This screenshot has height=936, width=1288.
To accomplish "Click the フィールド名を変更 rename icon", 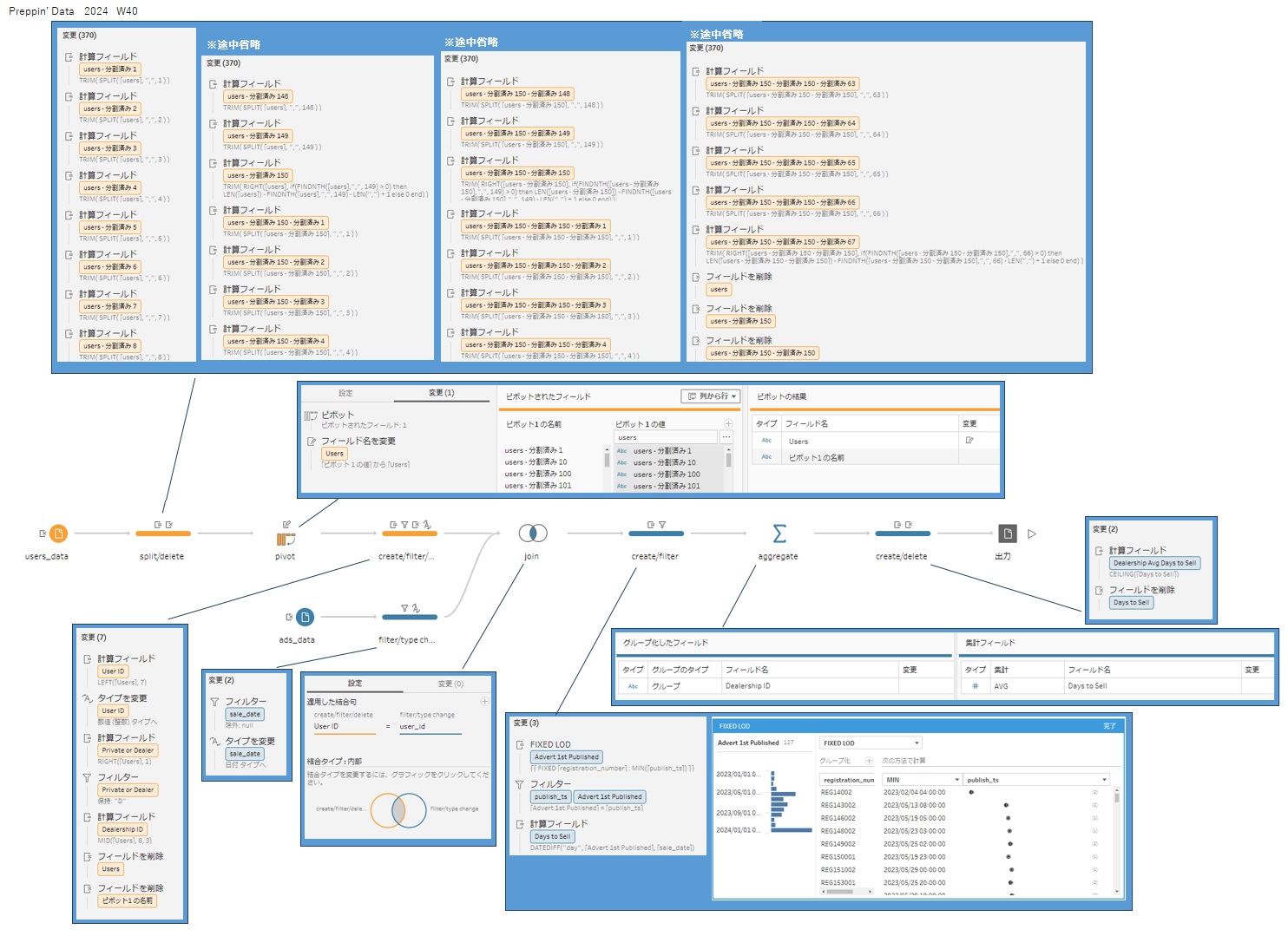I will point(312,442).
